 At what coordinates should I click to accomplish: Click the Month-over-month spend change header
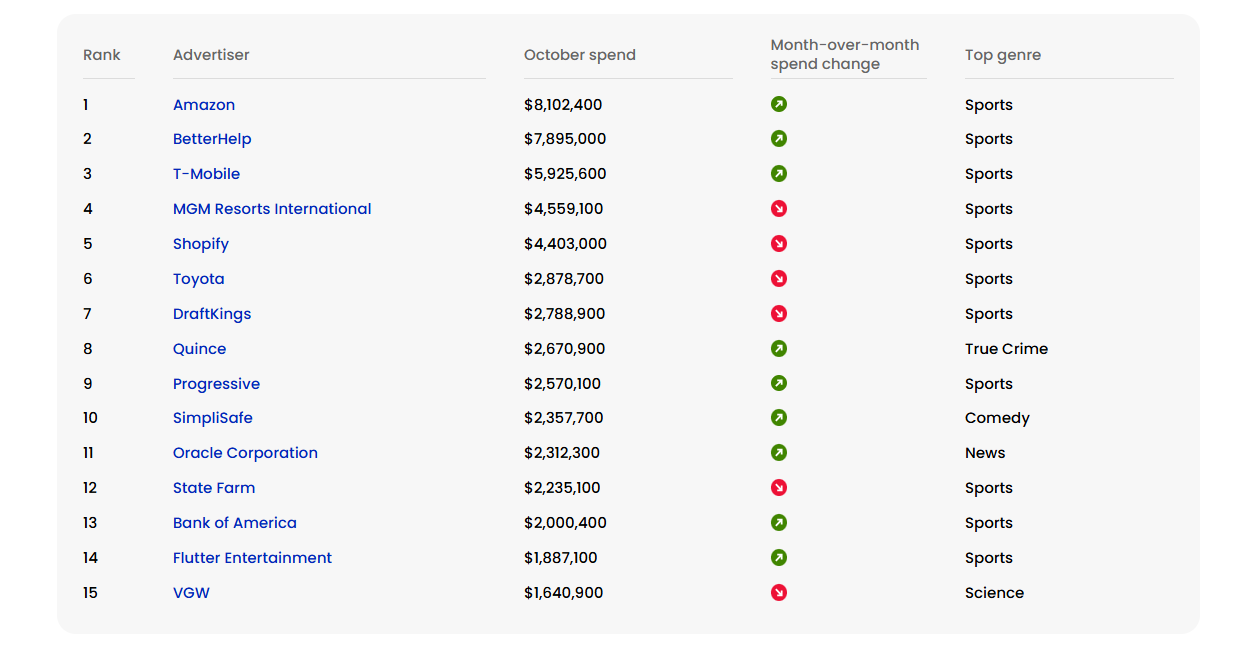(845, 54)
